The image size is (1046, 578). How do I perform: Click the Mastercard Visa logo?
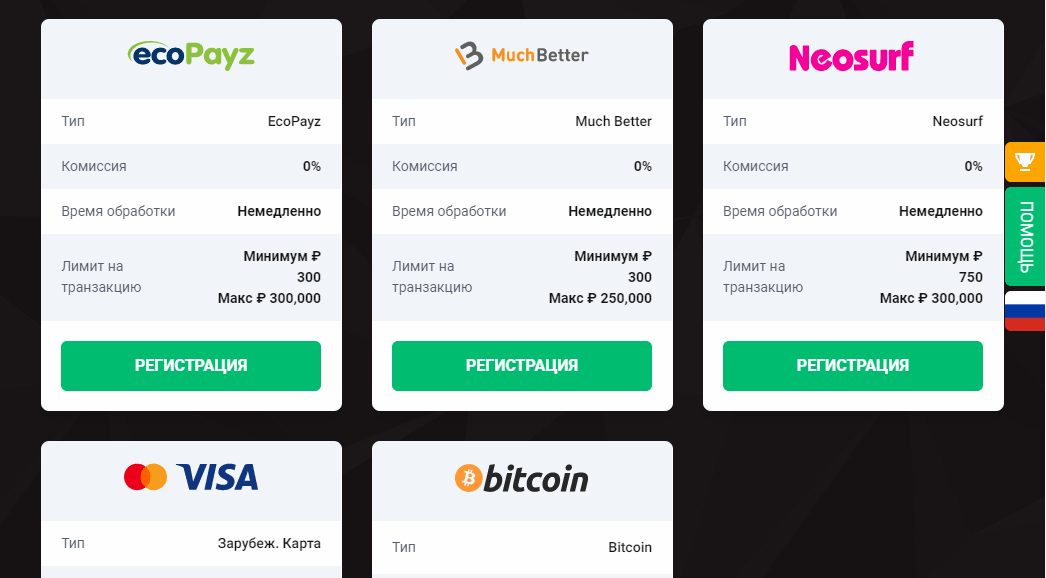191,477
